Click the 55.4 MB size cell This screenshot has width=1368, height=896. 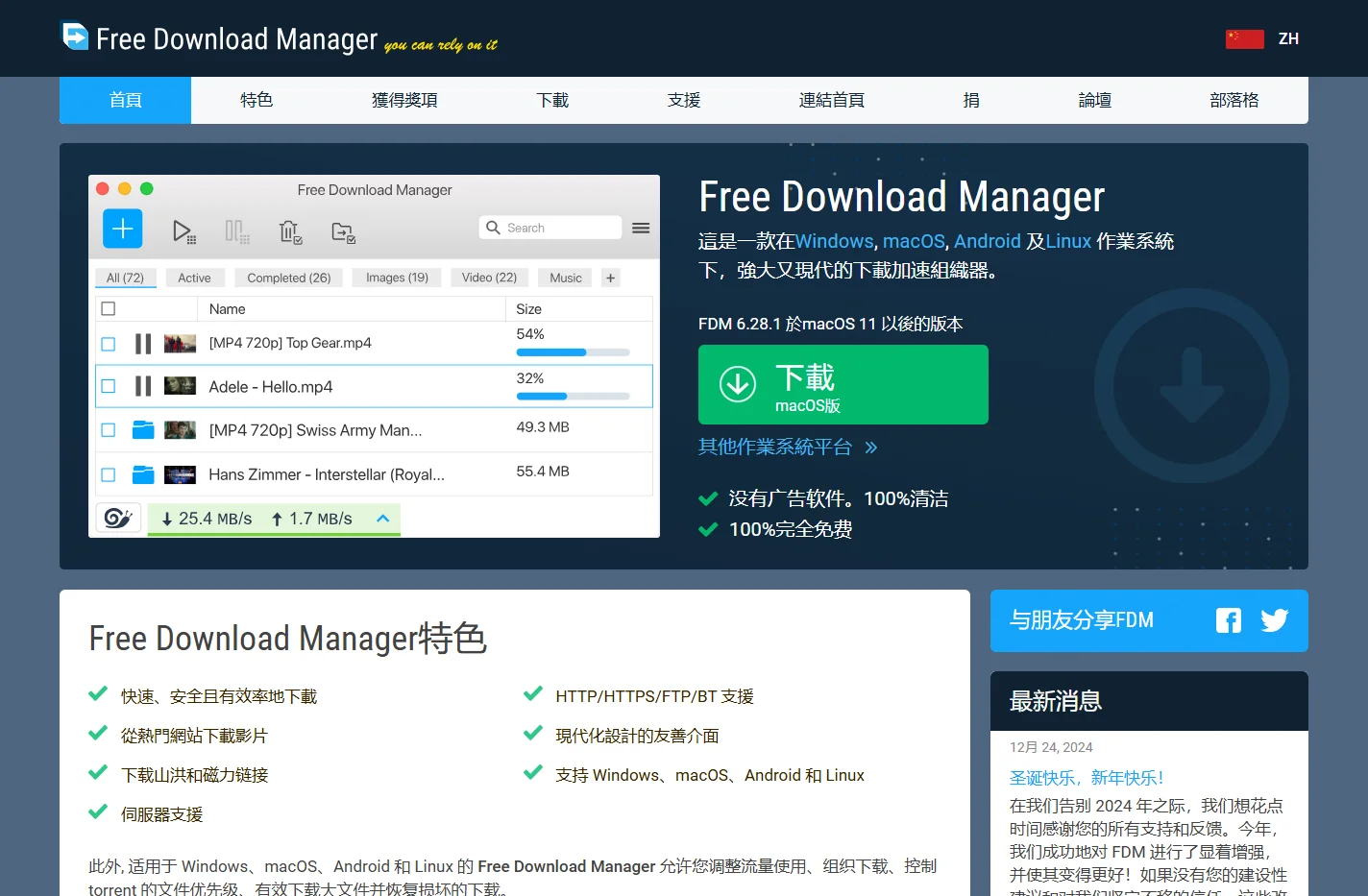[x=543, y=472]
